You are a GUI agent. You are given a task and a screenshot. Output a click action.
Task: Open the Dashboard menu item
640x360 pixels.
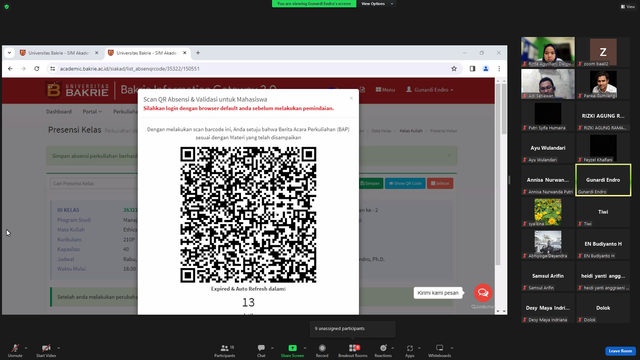pyautogui.click(x=59, y=111)
